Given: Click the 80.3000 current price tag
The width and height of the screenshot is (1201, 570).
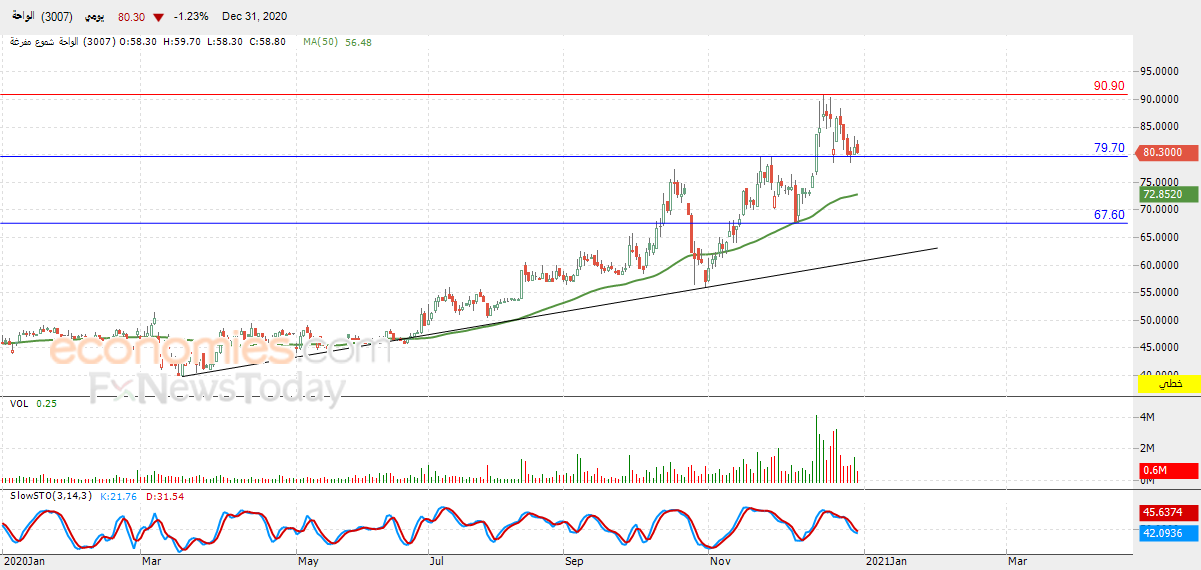Looking at the screenshot, I should click(1168, 152).
